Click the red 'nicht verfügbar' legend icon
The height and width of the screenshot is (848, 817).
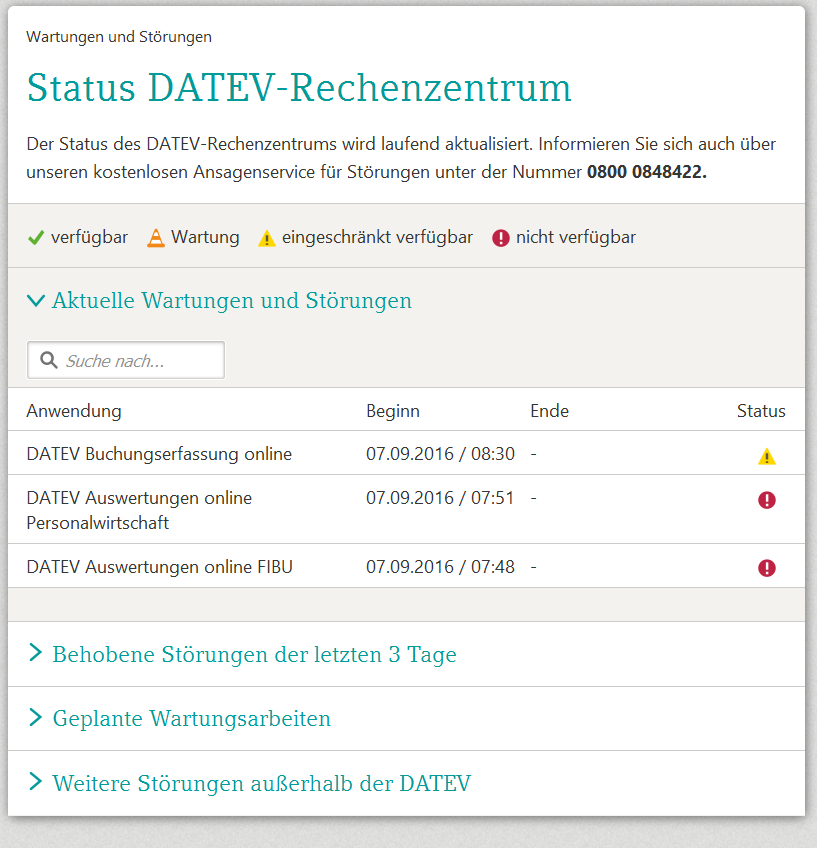[501, 238]
